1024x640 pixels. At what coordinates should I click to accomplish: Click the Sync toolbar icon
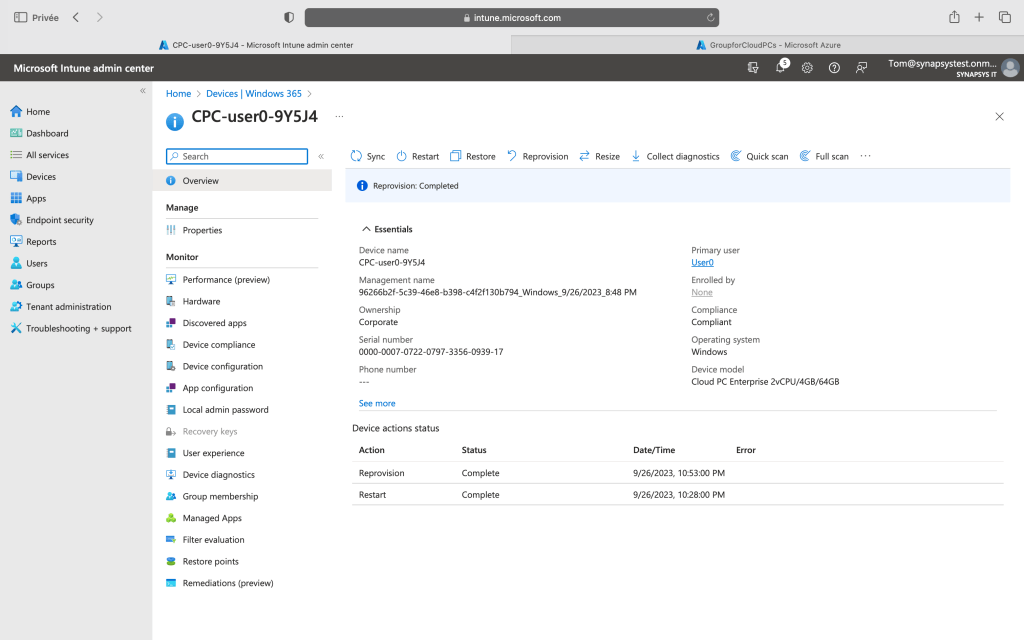(x=356, y=156)
